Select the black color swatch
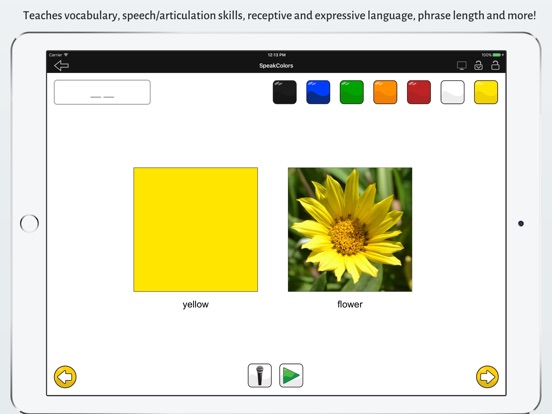The image size is (552, 414). [284, 92]
